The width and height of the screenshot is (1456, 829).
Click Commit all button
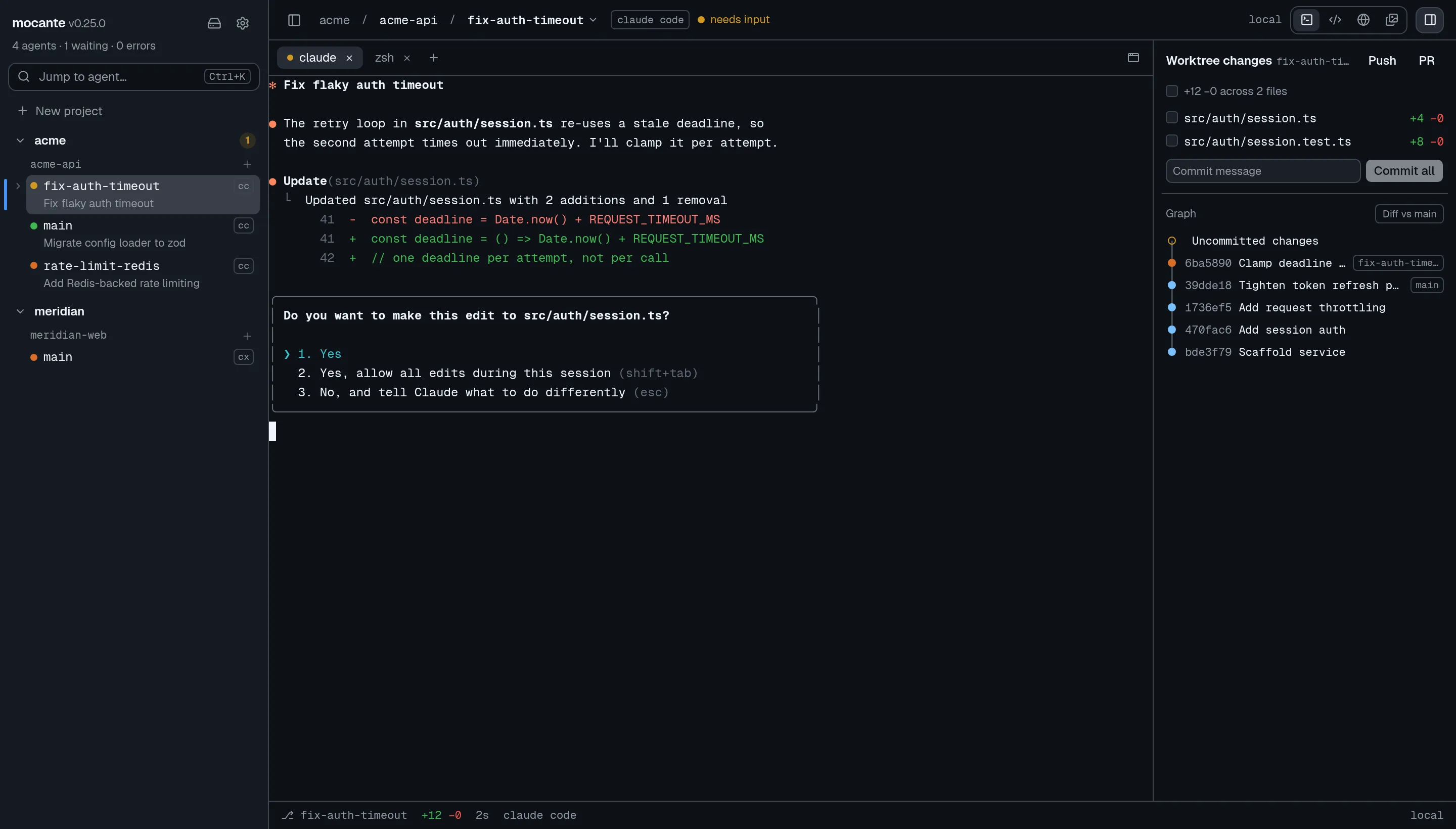click(1403, 171)
